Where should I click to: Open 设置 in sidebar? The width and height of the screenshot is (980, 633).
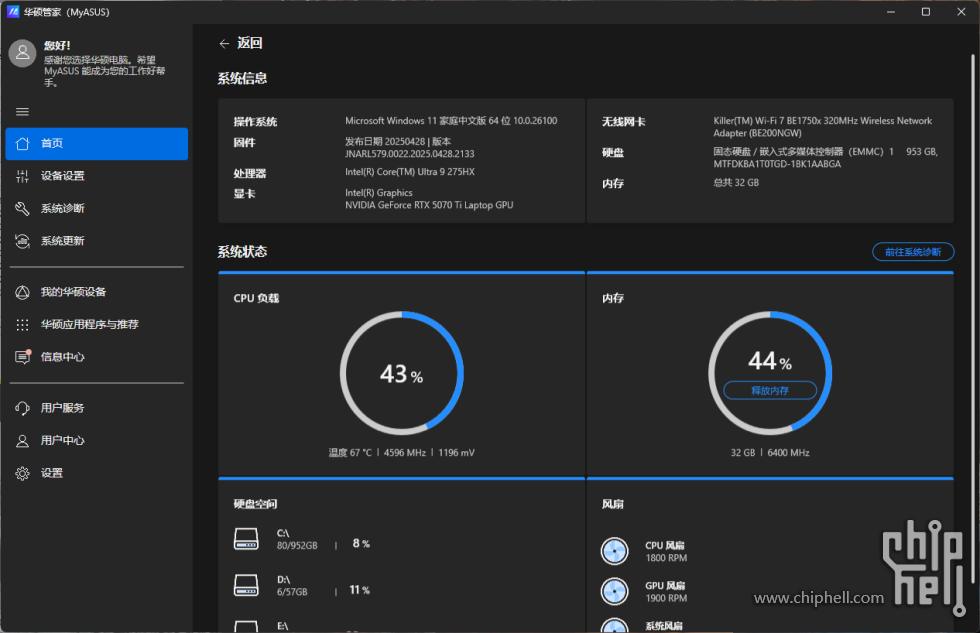pyautogui.click(x=97, y=474)
